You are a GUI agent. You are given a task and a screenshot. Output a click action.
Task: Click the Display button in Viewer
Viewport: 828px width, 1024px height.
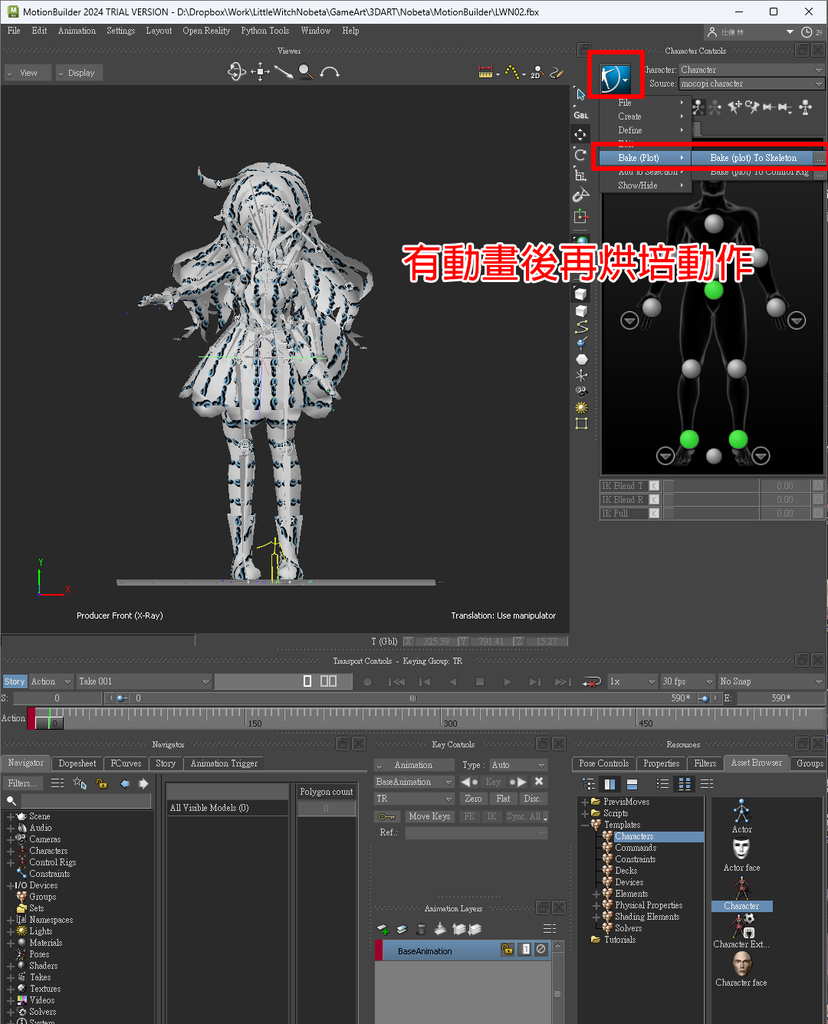(x=79, y=72)
